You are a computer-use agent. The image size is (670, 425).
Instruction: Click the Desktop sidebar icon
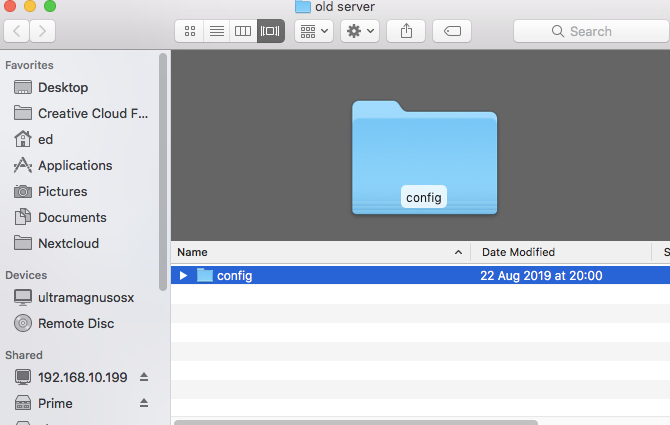(23, 88)
